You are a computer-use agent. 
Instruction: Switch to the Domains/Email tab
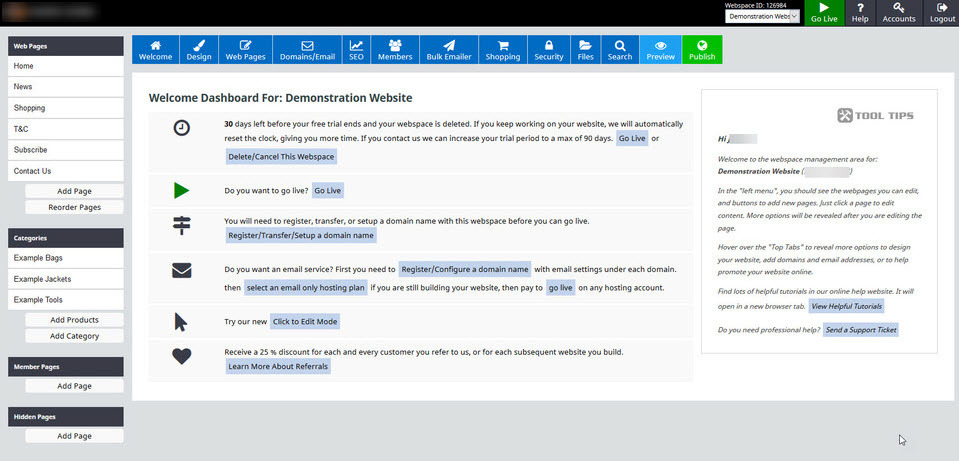[x=307, y=50]
